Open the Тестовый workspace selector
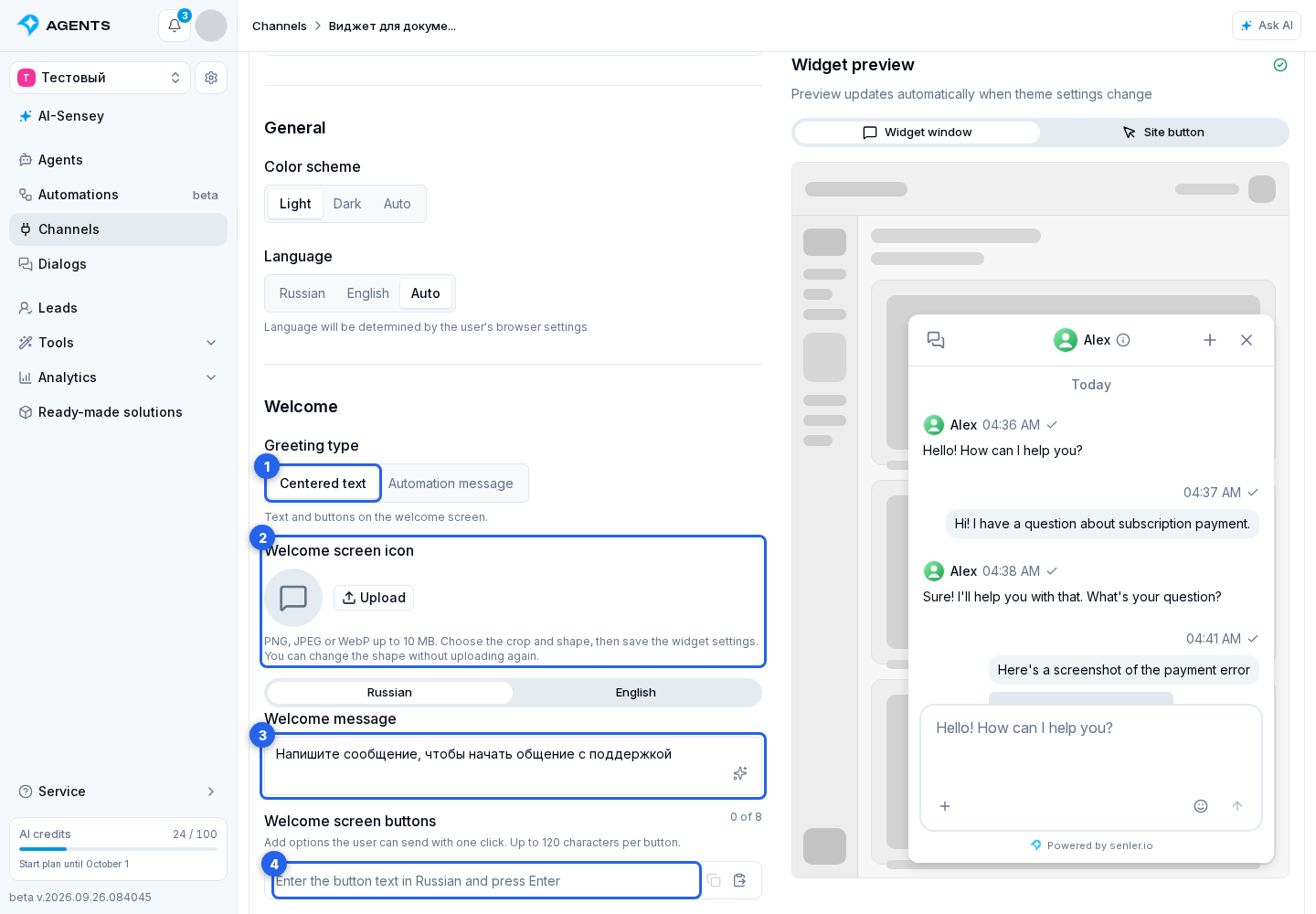1316x914 pixels. (101, 78)
